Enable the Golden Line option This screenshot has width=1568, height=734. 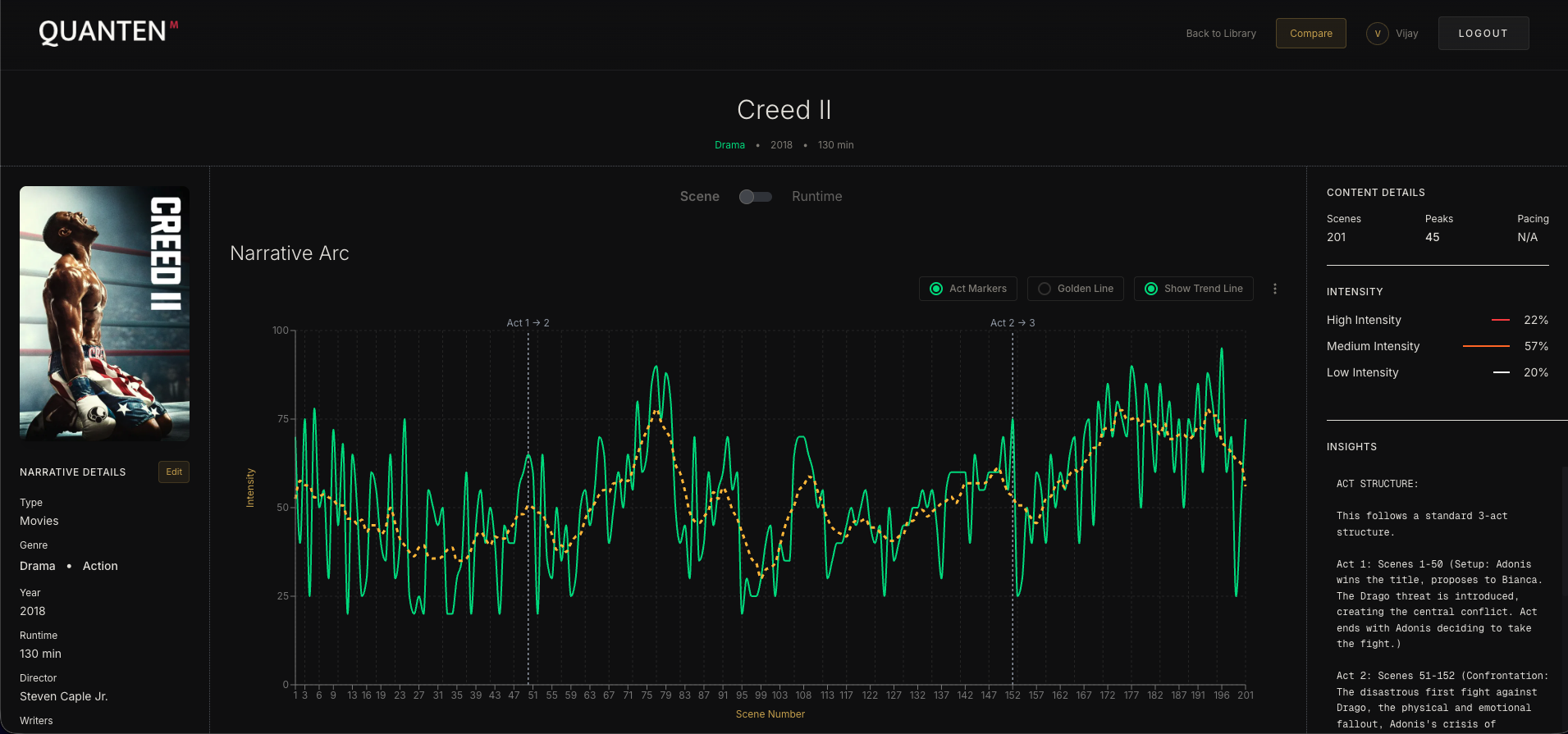(1075, 289)
